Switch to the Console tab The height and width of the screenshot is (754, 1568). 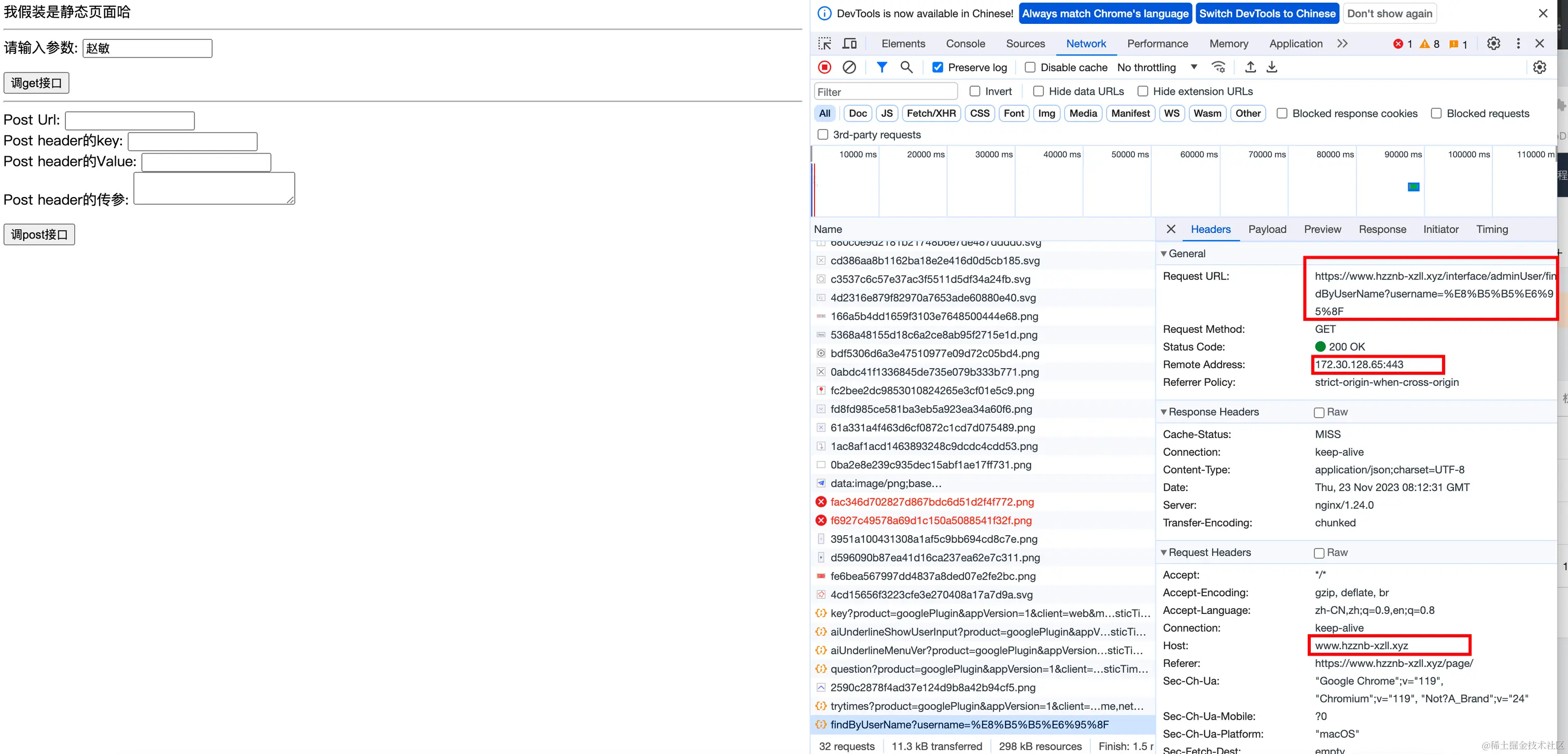click(x=965, y=44)
